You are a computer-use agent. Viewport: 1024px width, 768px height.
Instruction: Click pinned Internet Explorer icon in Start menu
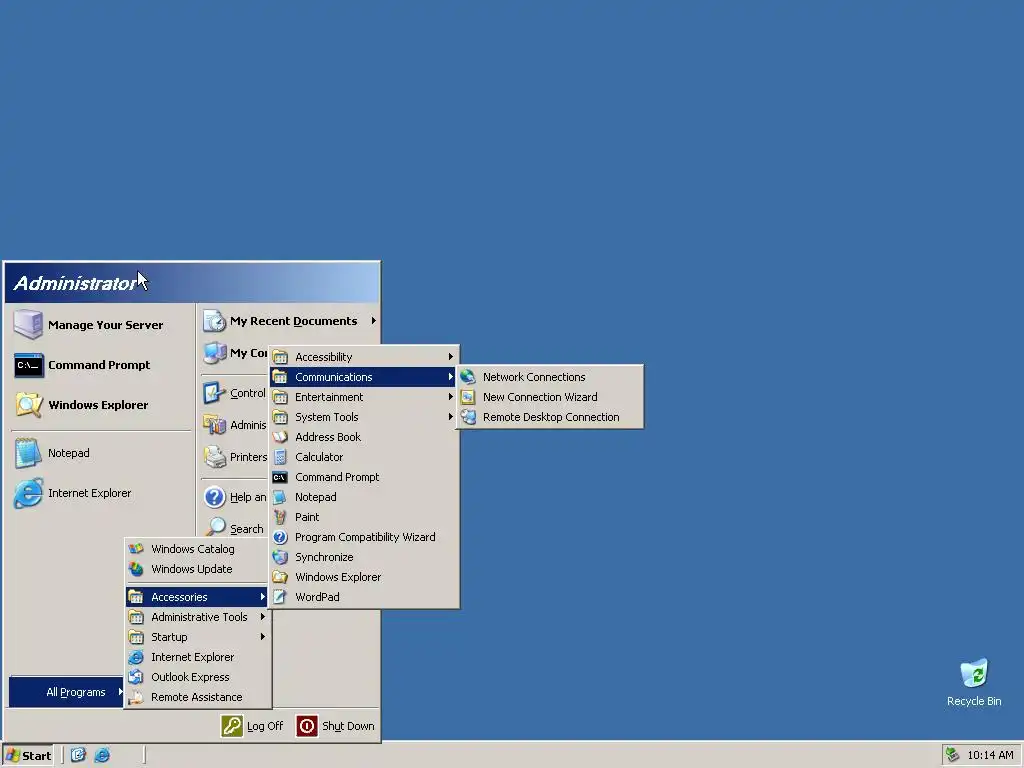point(28,493)
